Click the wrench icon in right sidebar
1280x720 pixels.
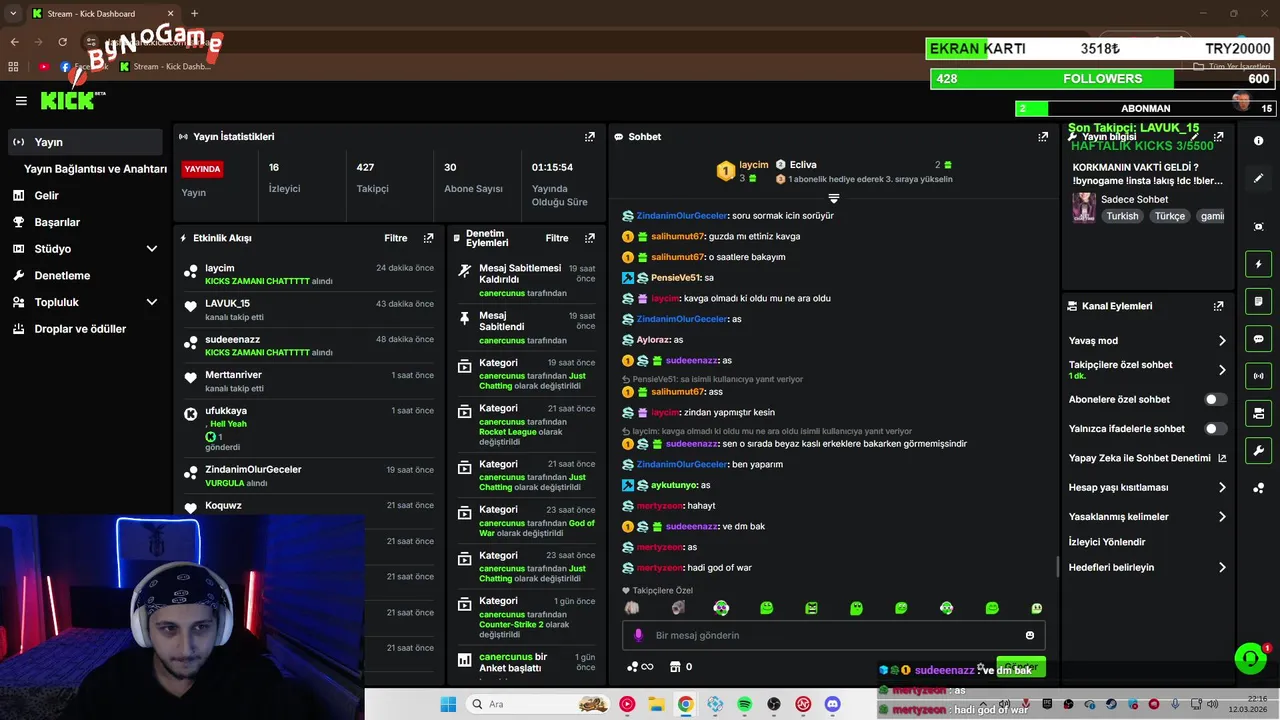(x=1259, y=451)
